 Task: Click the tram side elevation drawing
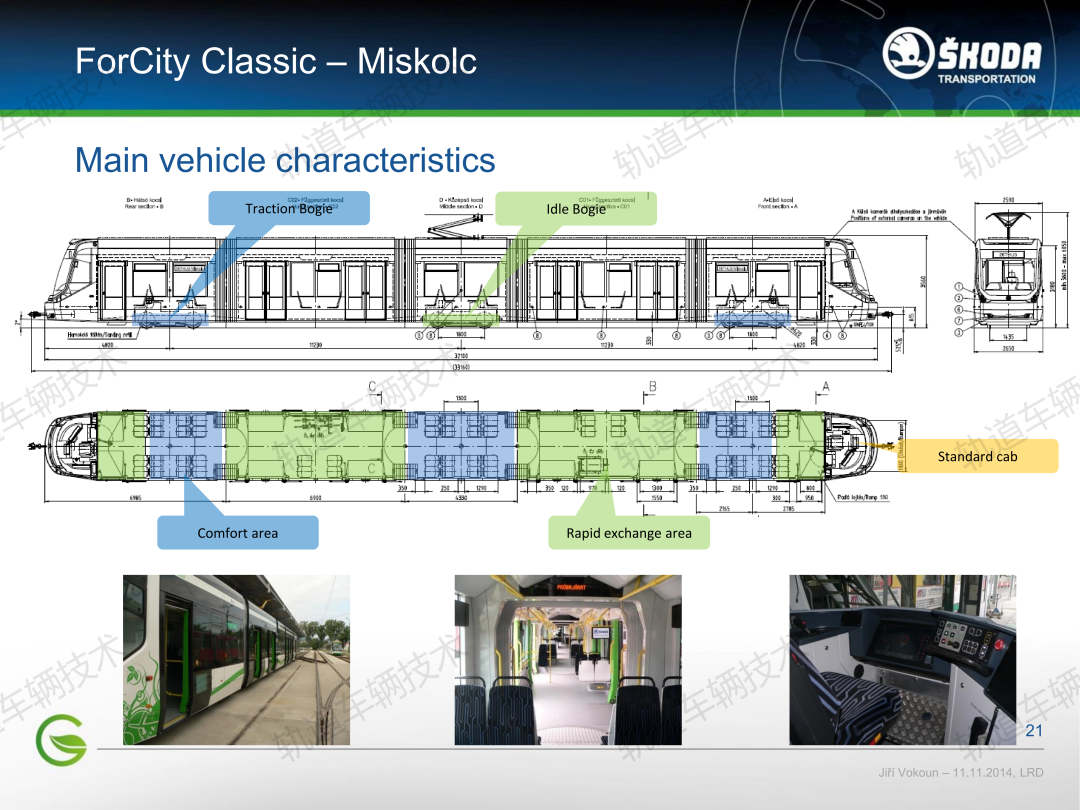461,282
